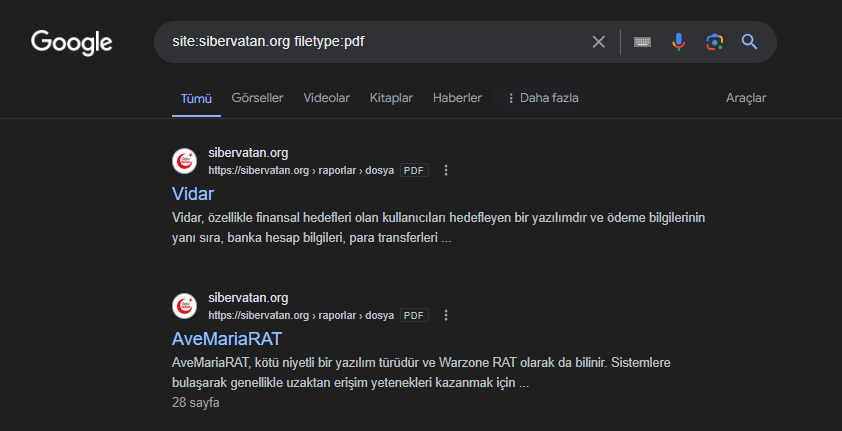This screenshot has height=431, width=842.
Task: Open the Haberler tab
Action: (457, 98)
